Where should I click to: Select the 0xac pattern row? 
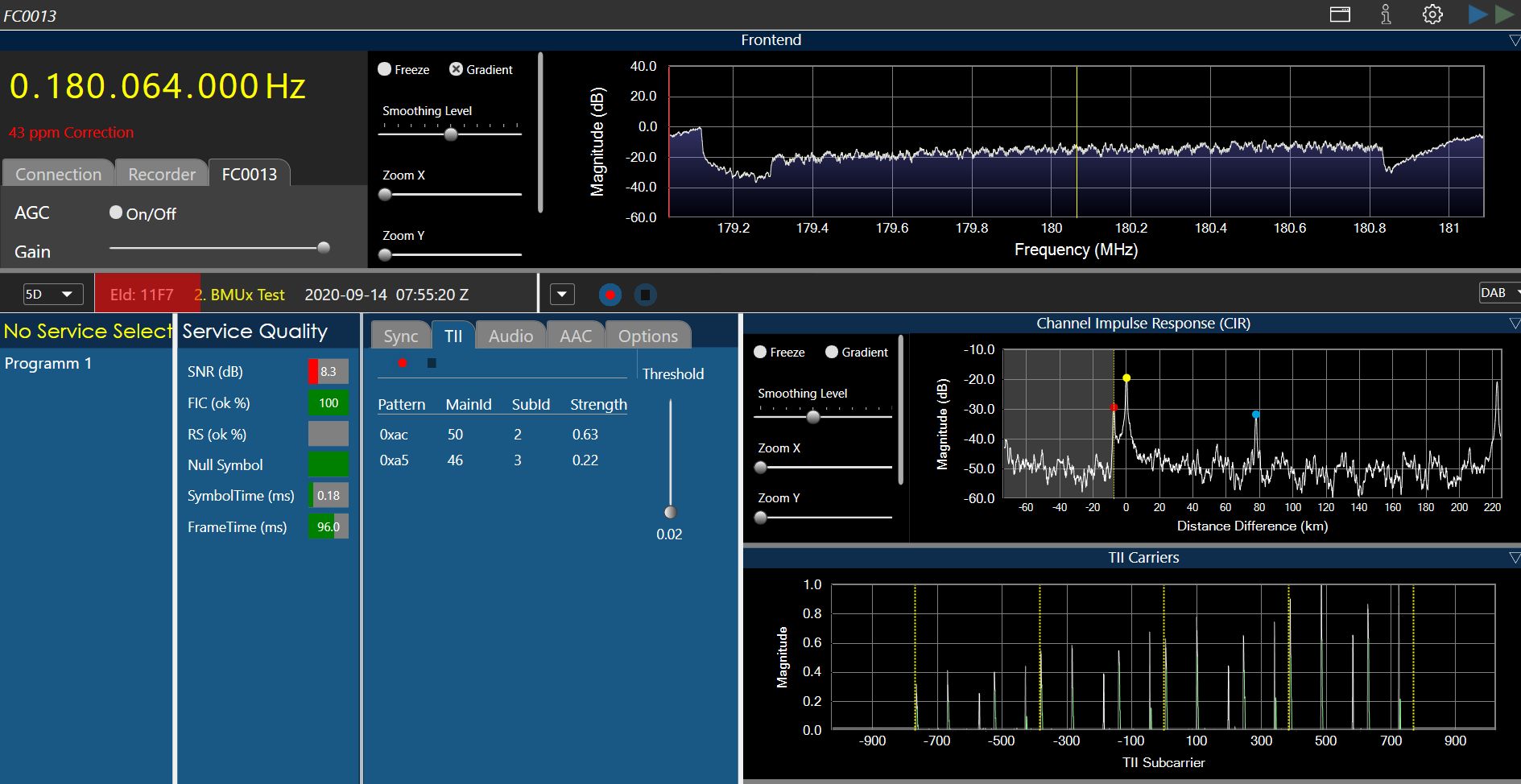394,435
